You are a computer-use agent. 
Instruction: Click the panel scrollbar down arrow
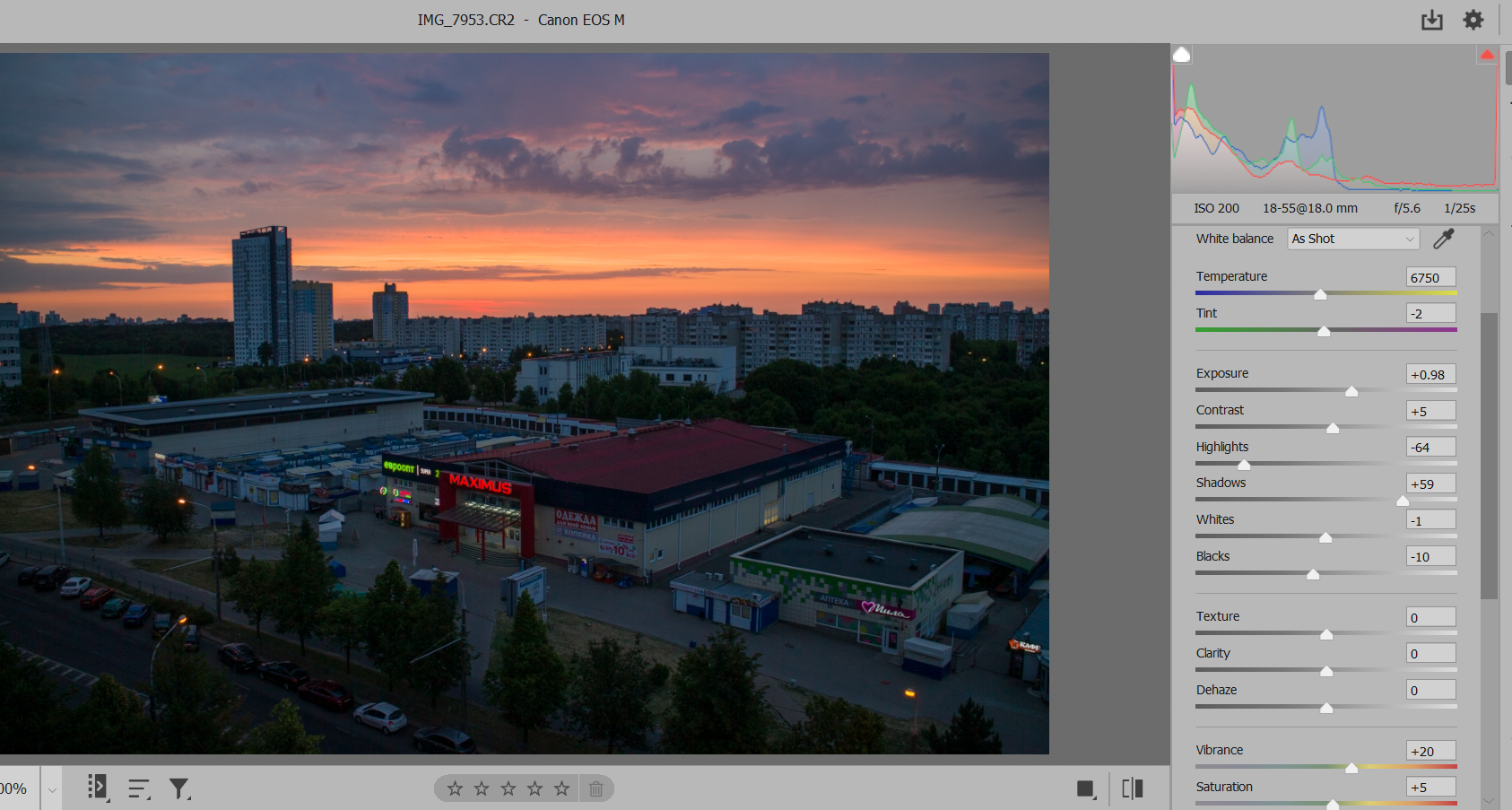click(1489, 800)
